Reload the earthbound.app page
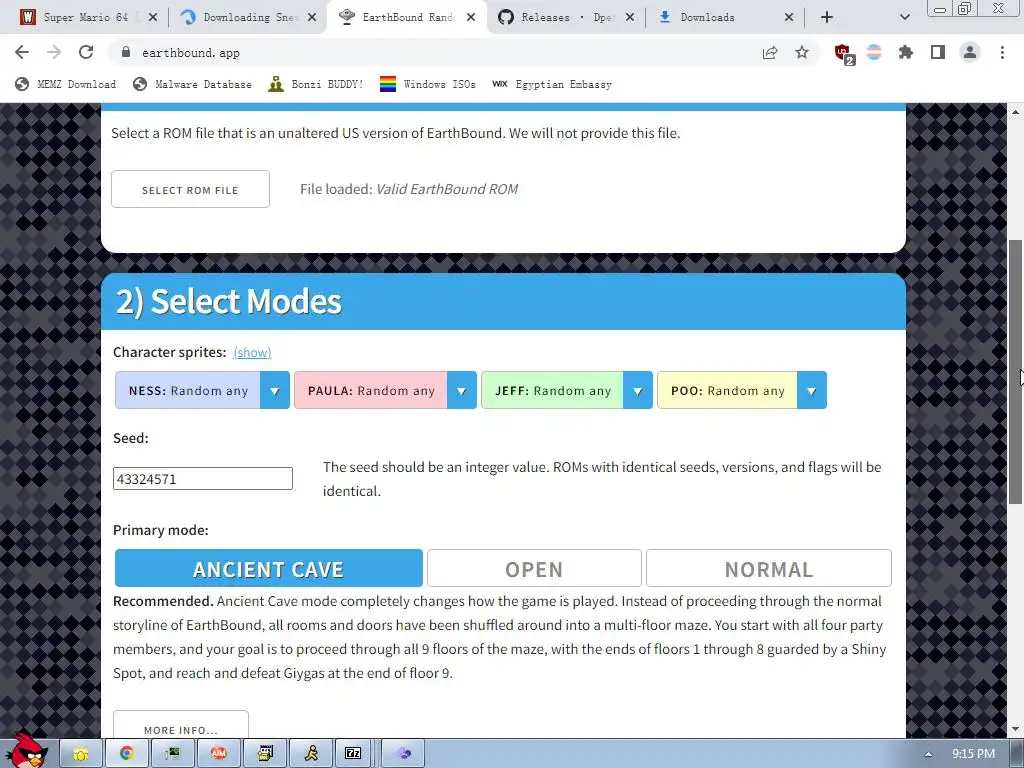This screenshot has height=768, width=1024. click(86, 52)
